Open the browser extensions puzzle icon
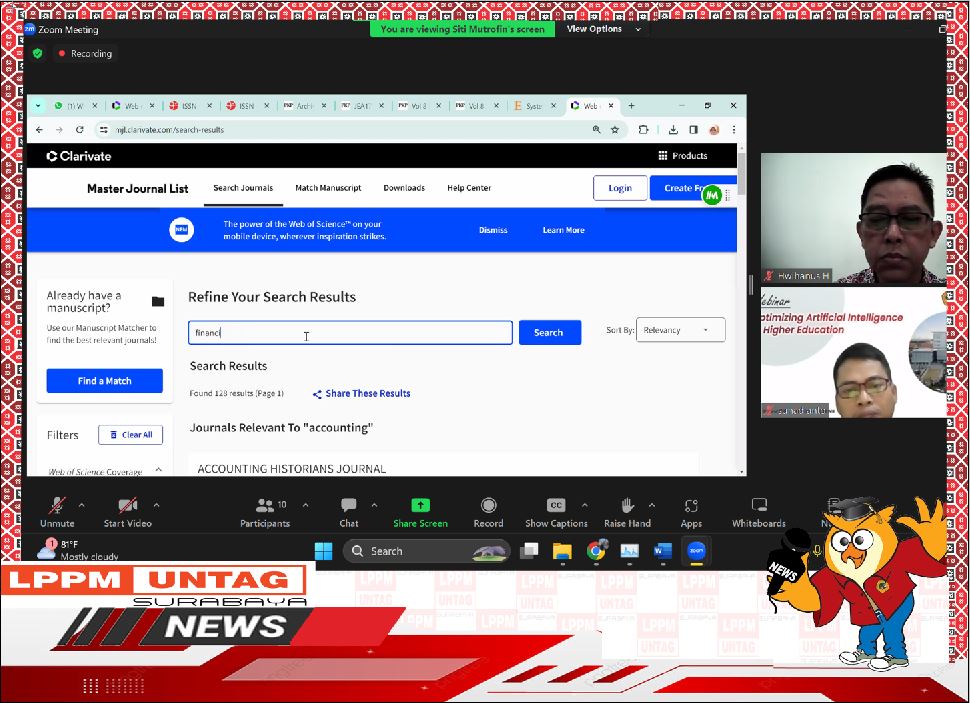Screen dimensions: 970x703 coord(643,130)
